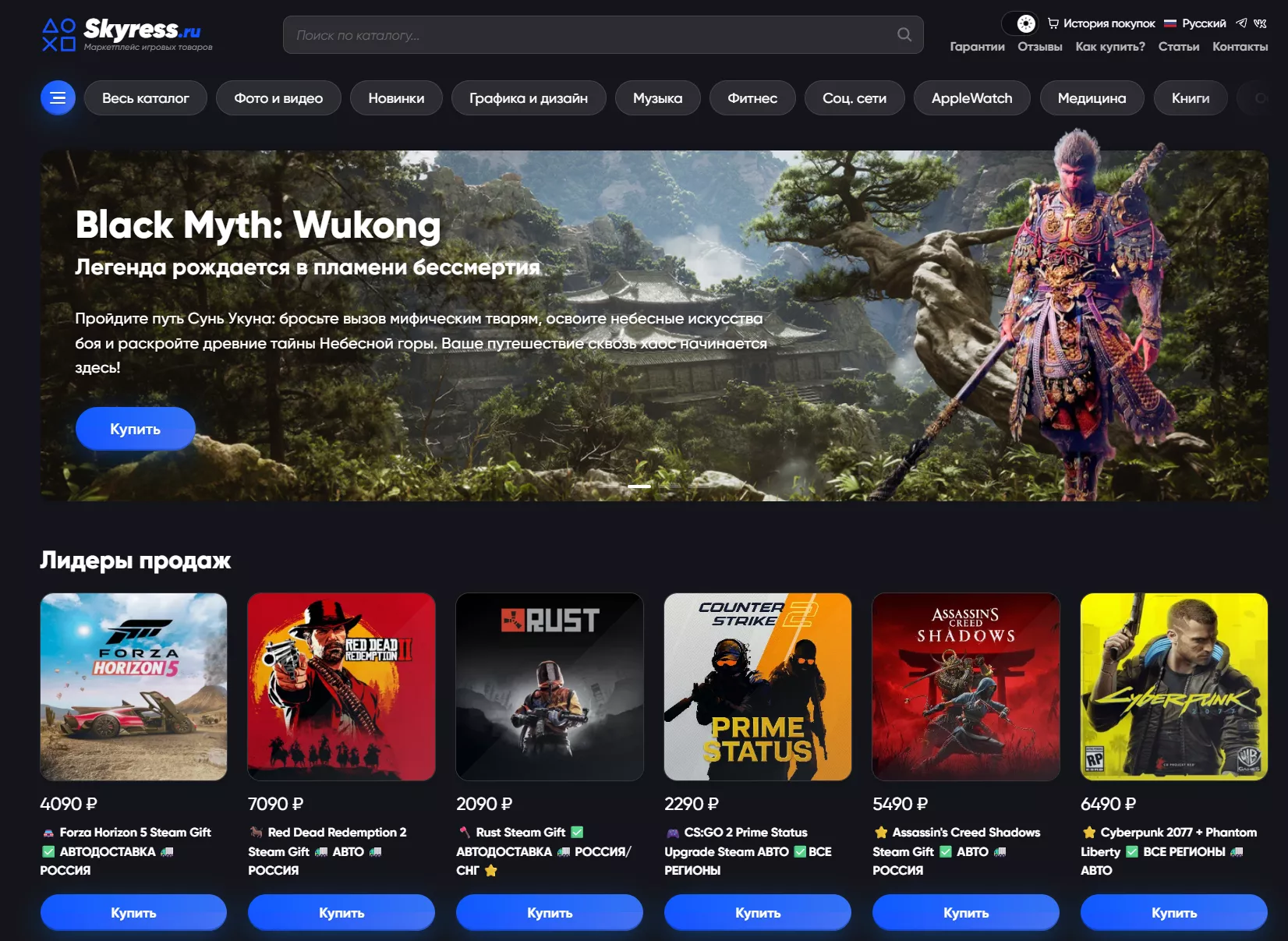This screenshot has height=941, width=1288.
Task: Select the Фитнес category
Action: click(752, 98)
